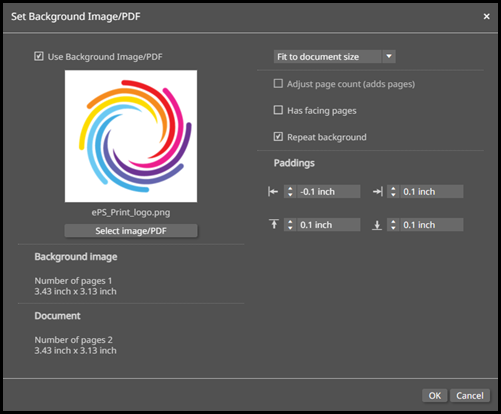
Task: Click the ePS Print logo thumbnail preview
Action: 131,136
